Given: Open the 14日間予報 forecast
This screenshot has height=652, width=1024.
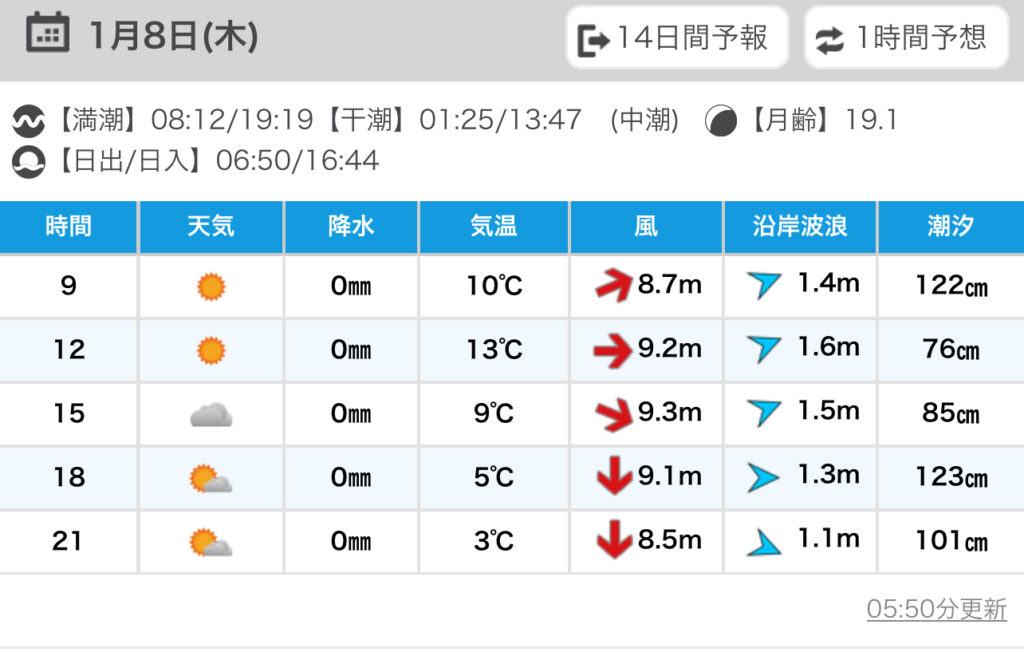Looking at the screenshot, I should click(x=677, y=38).
